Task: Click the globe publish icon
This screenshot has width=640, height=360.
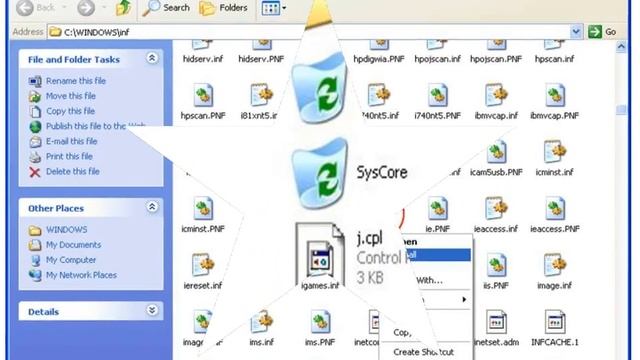Action: tap(35, 127)
